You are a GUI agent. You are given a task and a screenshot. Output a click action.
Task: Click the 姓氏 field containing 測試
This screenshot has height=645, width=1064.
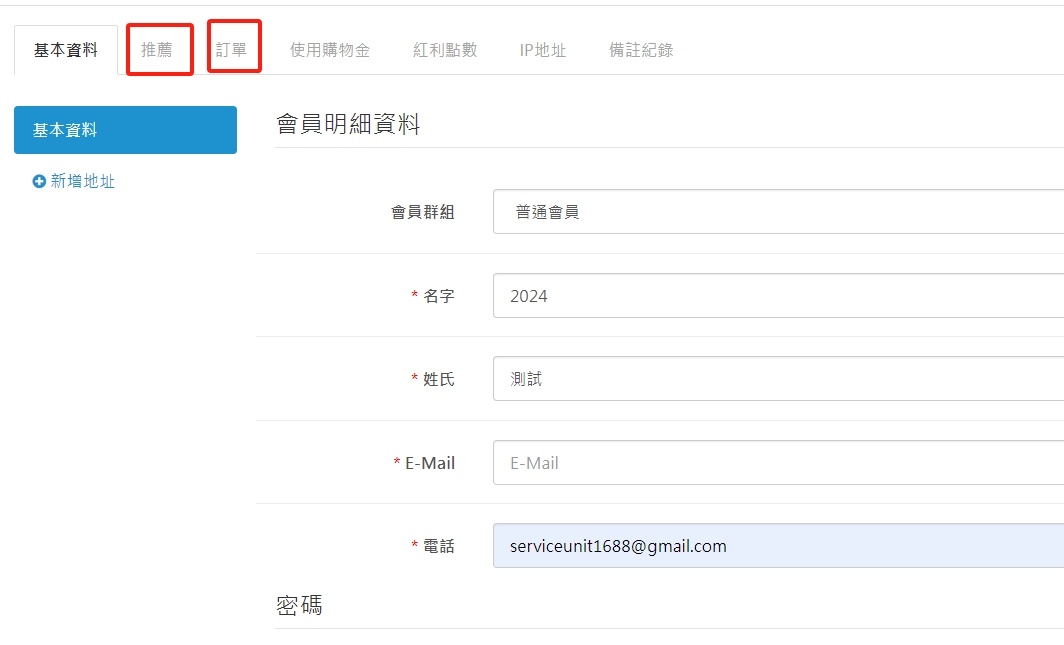(778, 378)
